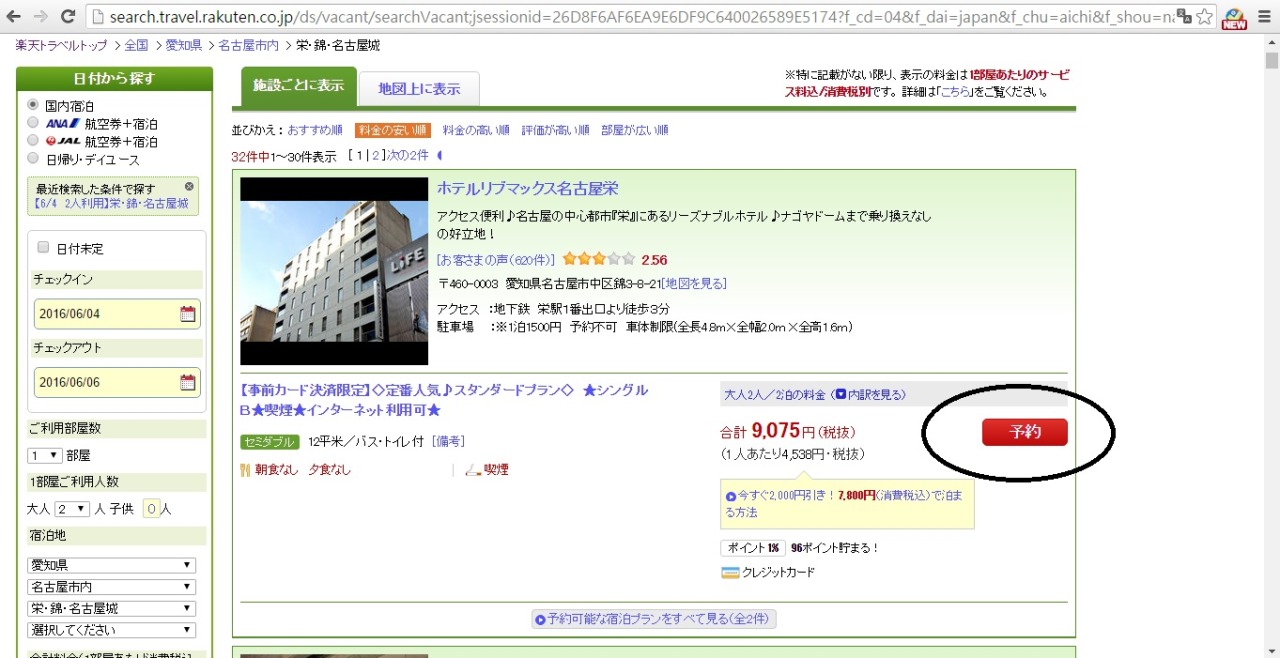
Task: Click the こちら details link
Action: tap(955, 92)
